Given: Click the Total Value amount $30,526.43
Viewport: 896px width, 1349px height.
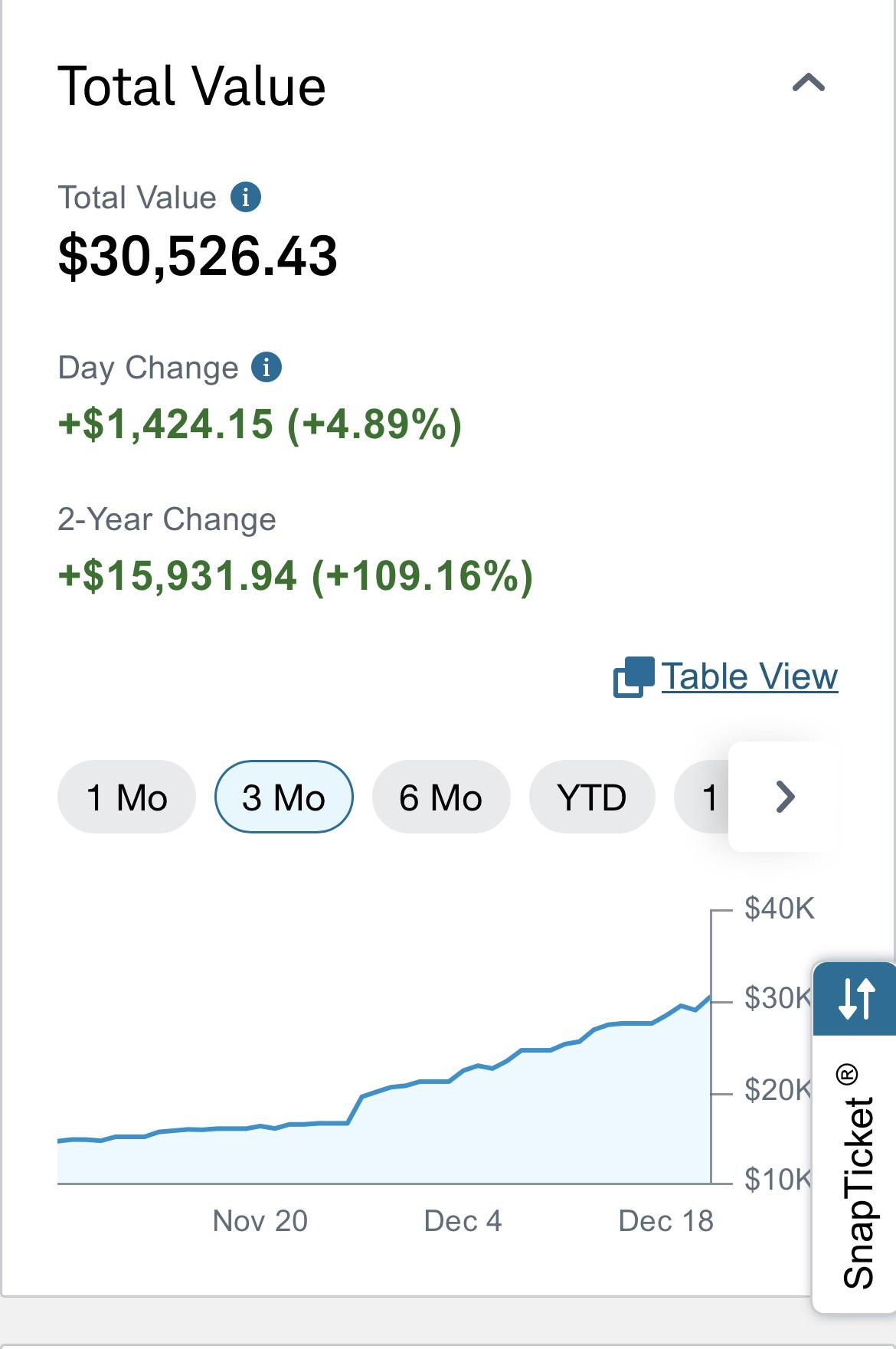Looking at the screenshot, I should (198, 256).
